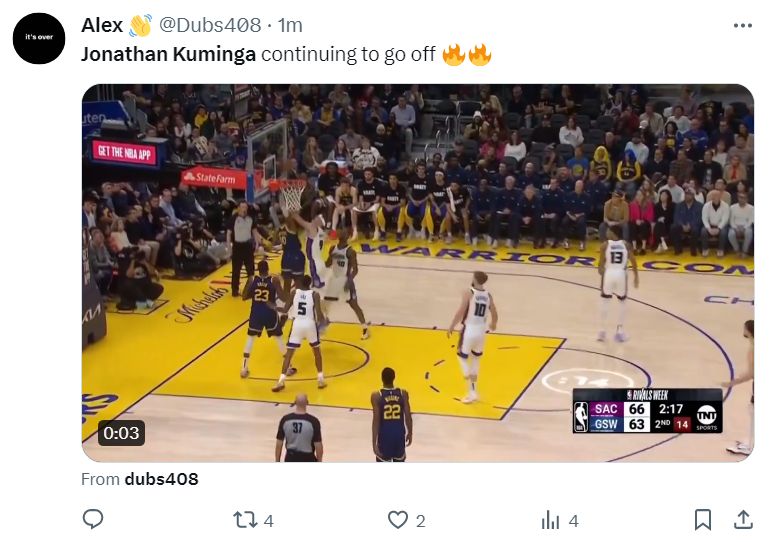This screenshot has width=775, height=542.
Task: Play the basketball video clip
Action: pyautogui.click(x=418, y=273)
